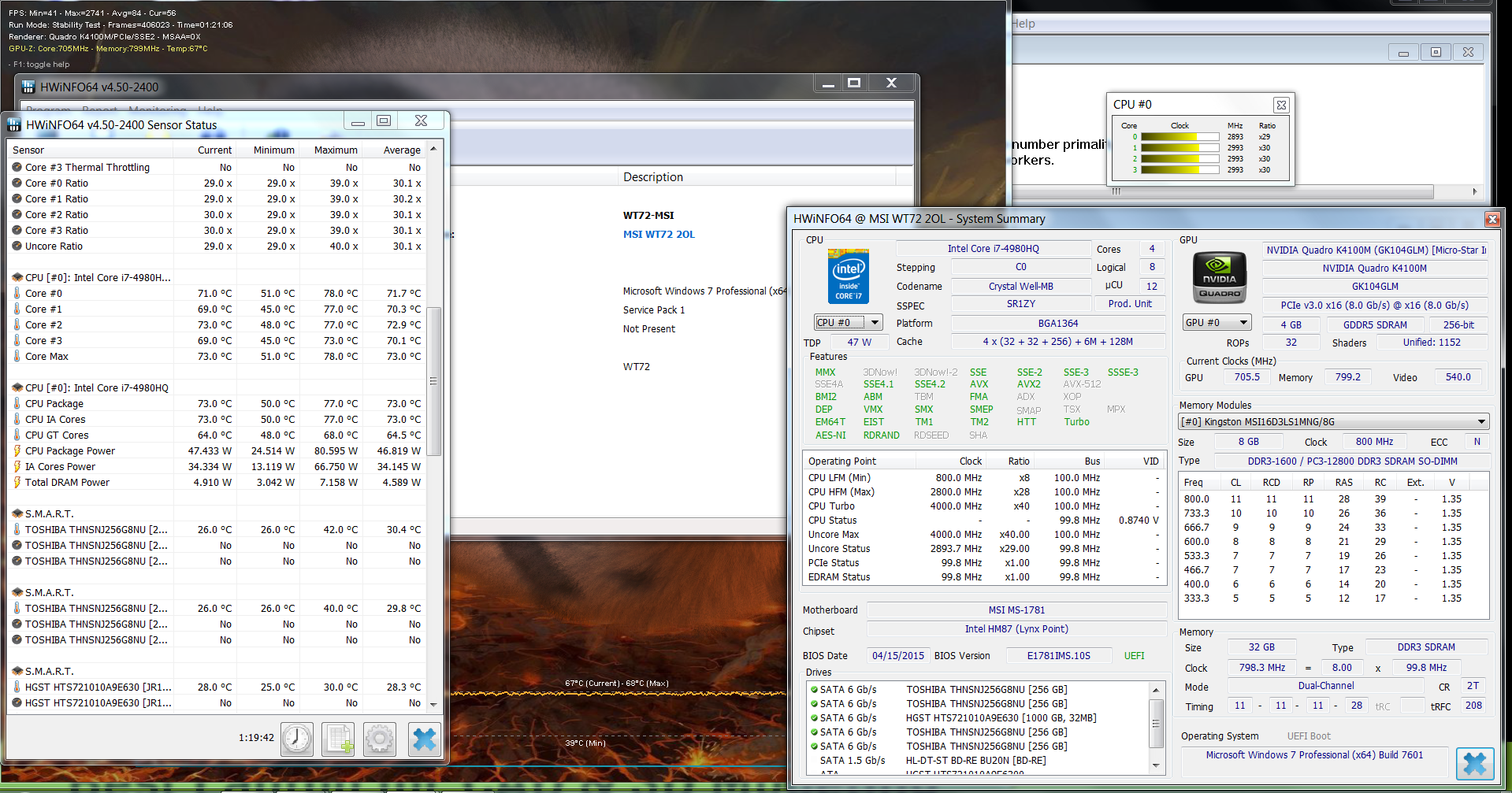The height and width of the screenshot is (793, 1512).
Task: Click the MSI MS-1781 motherboard field
Action: (x=1016, y=610)
